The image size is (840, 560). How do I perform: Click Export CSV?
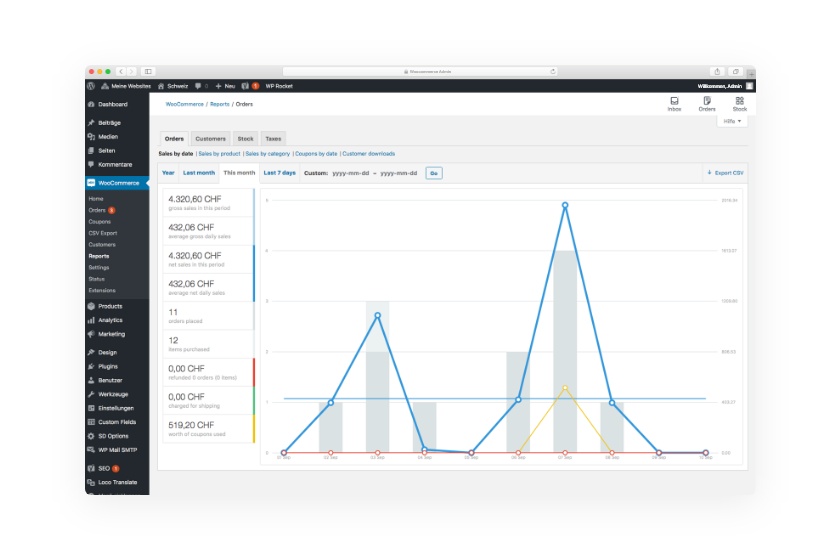725,173
